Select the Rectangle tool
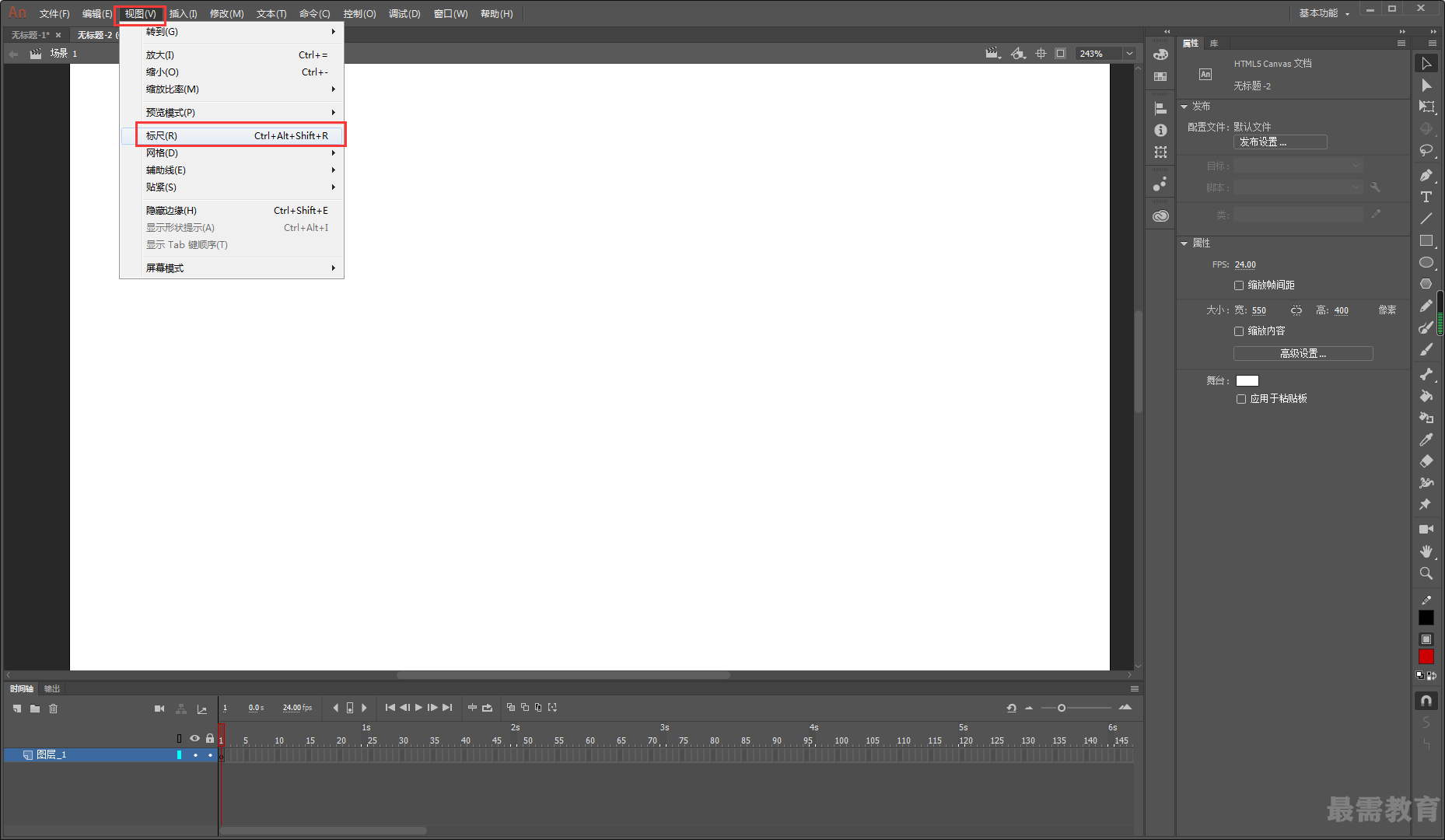The image size is (1445, 840). click(1426, 240)
